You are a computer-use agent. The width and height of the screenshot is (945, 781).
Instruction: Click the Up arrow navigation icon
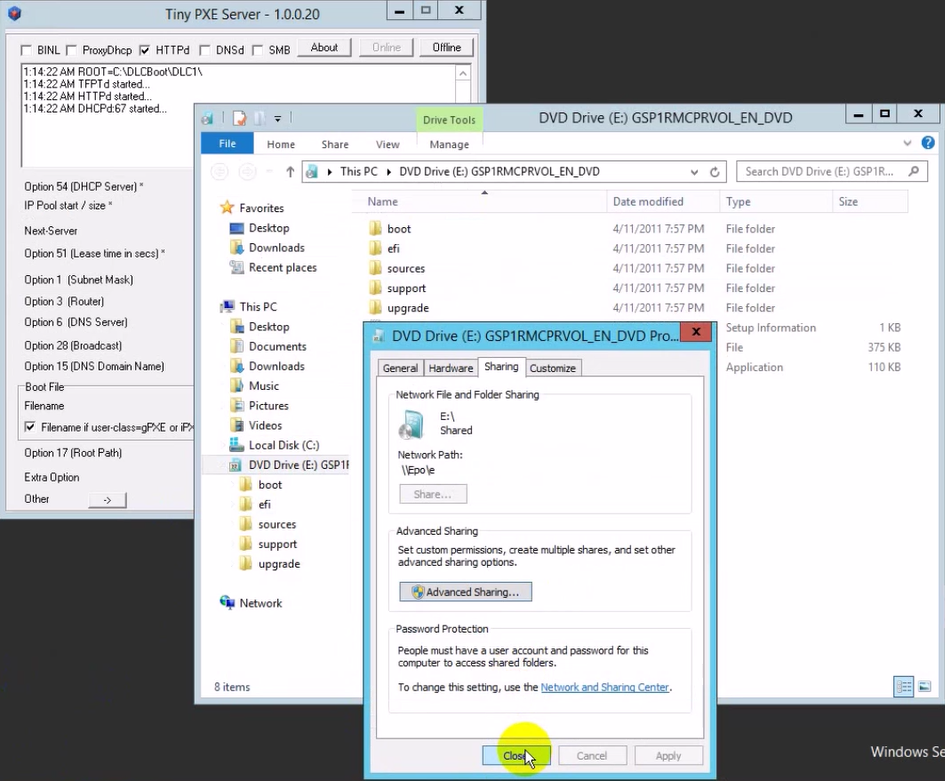click(290, 172)
